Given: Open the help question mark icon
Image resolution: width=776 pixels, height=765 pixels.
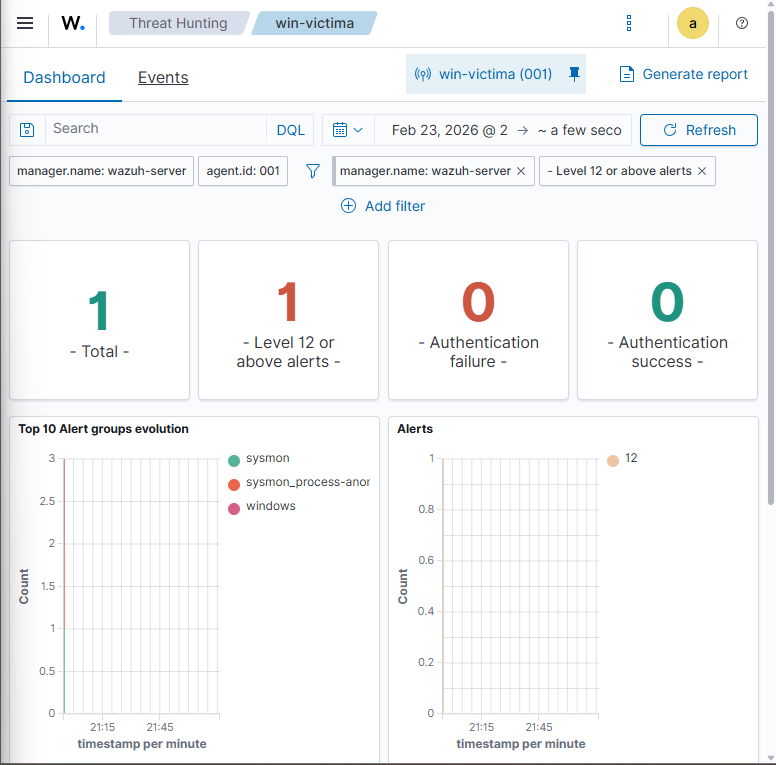Looking at the screenshot, I should click(742, 23).
